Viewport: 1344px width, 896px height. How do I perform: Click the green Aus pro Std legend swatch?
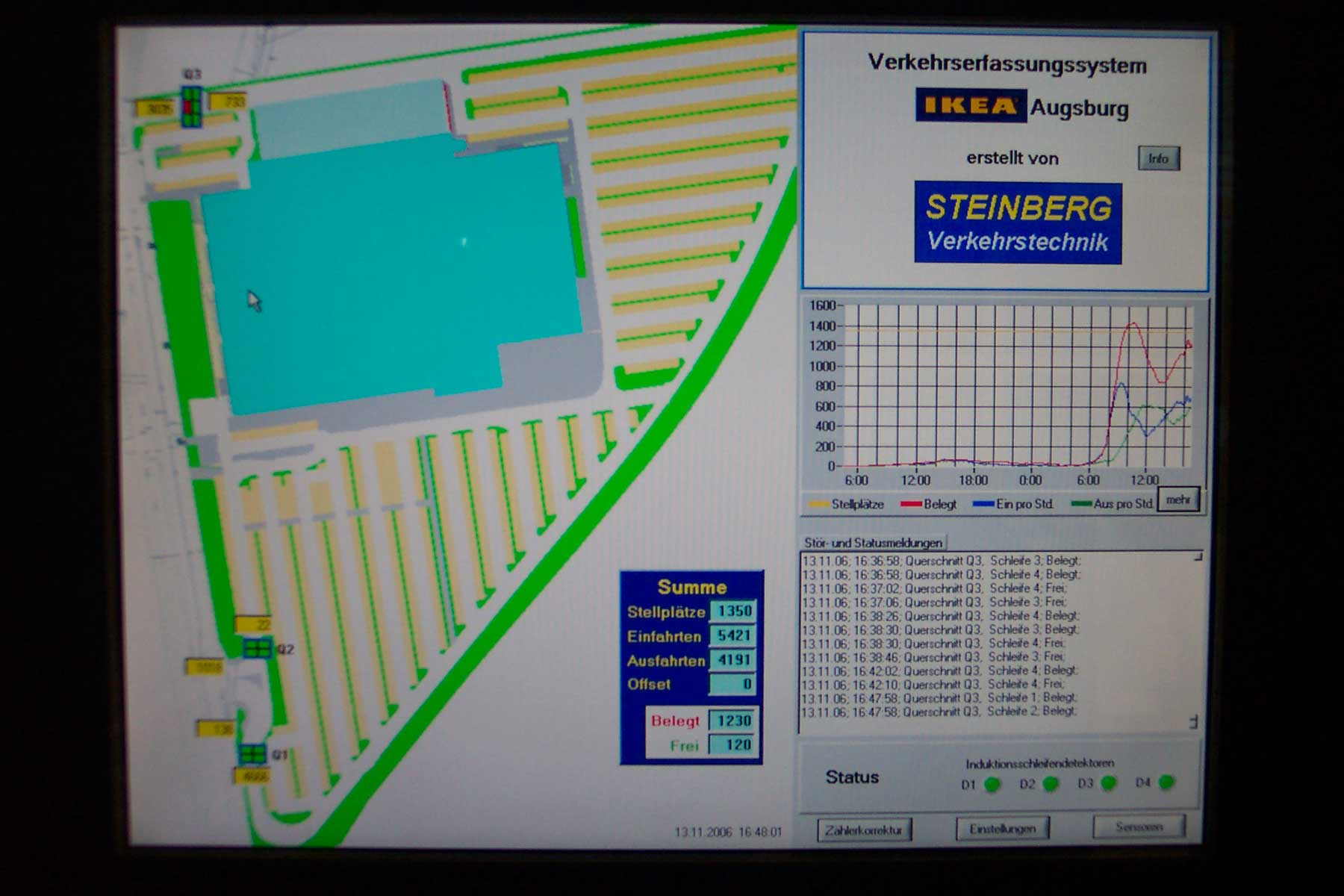[x=1081, y=504]
